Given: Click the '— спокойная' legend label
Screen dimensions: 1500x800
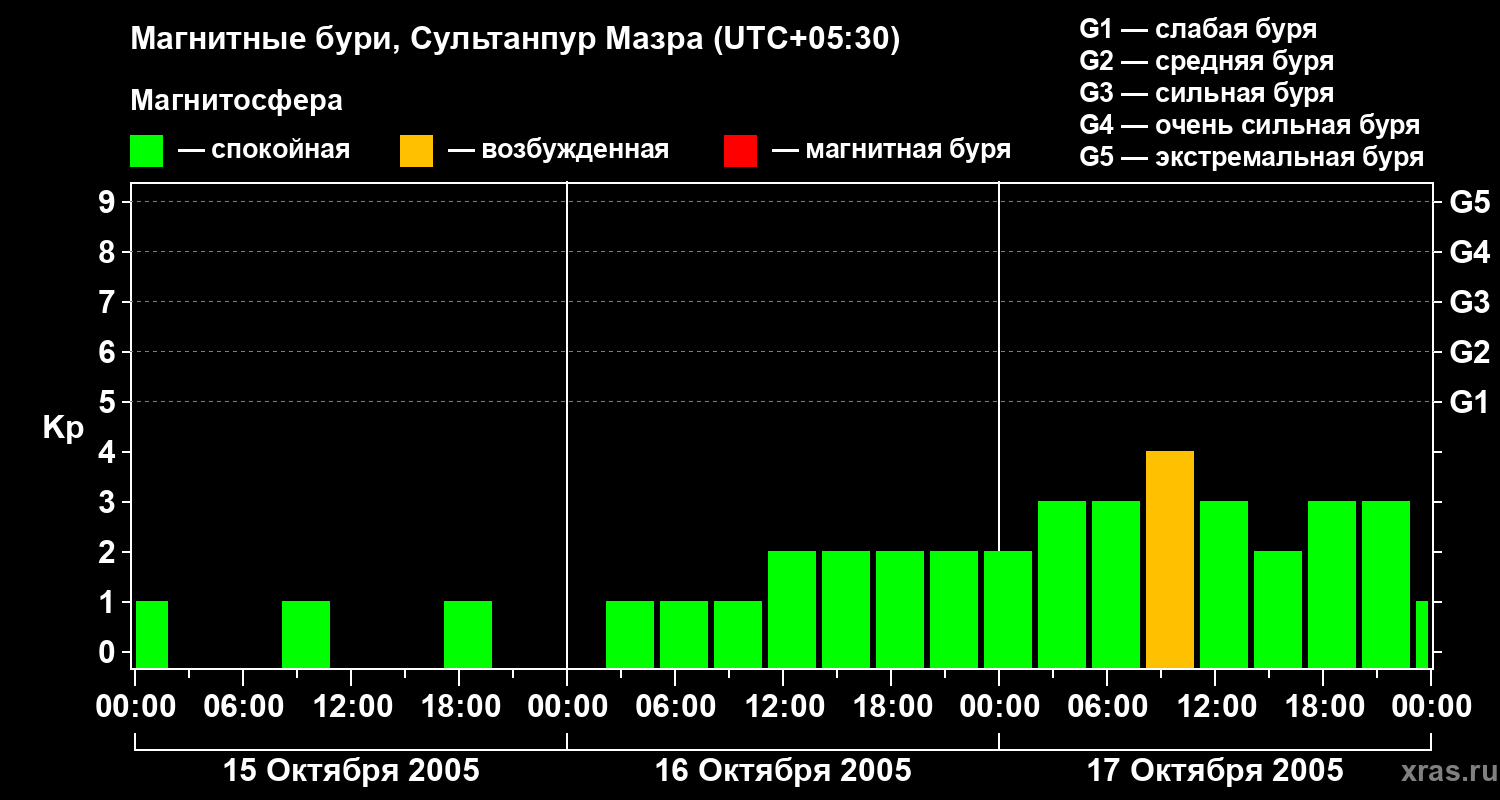Looking at the screenshot, I should coord(264,151).
